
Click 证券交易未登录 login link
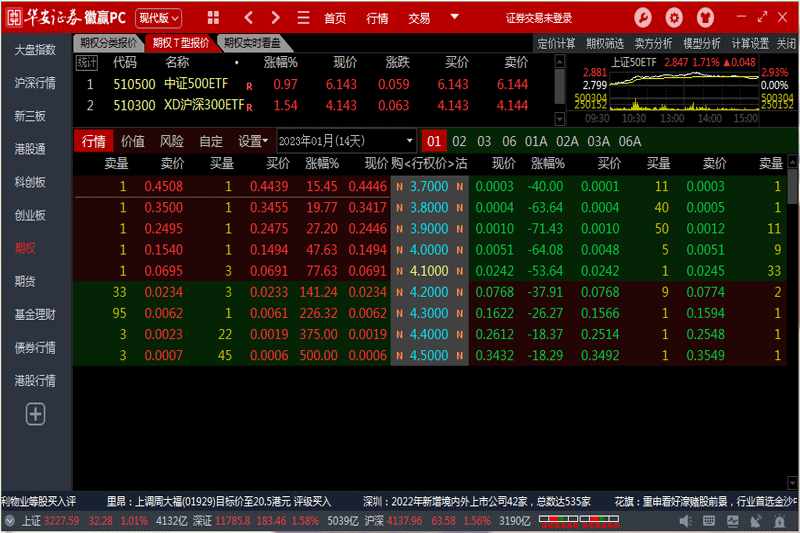pyautogui.click(x=539, y=18)
